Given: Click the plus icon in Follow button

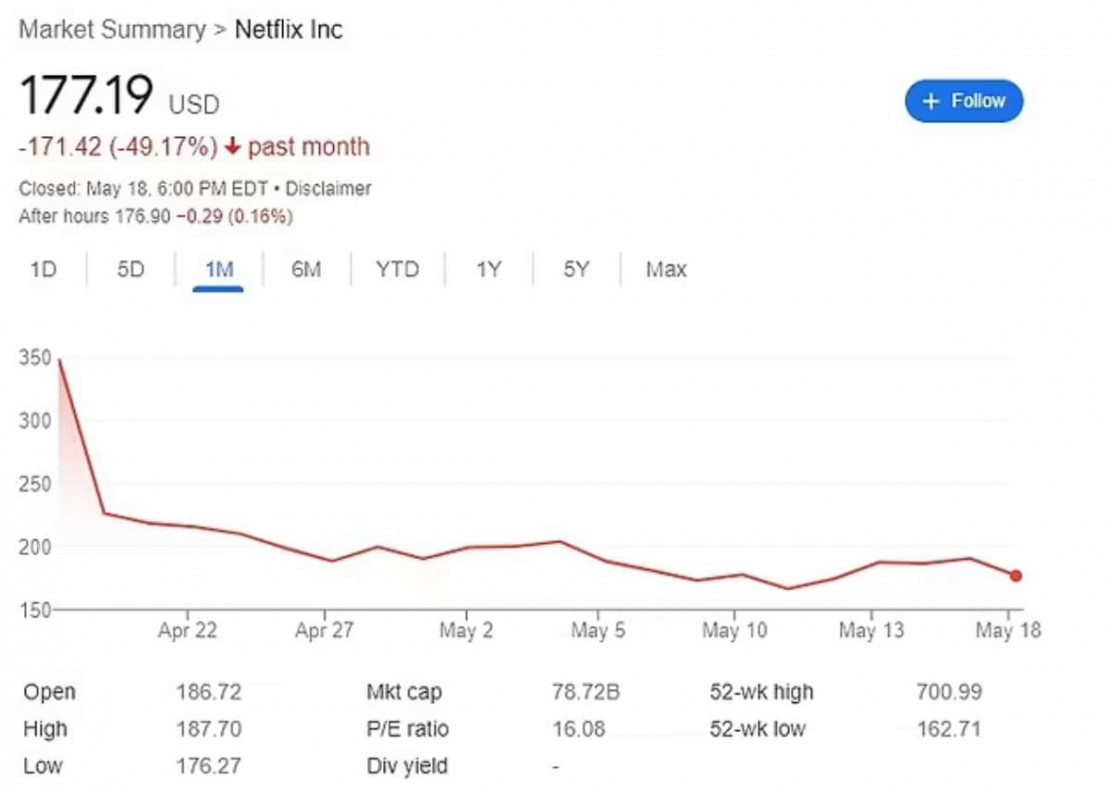Looking at the screenshot, I should coord(930,101).
